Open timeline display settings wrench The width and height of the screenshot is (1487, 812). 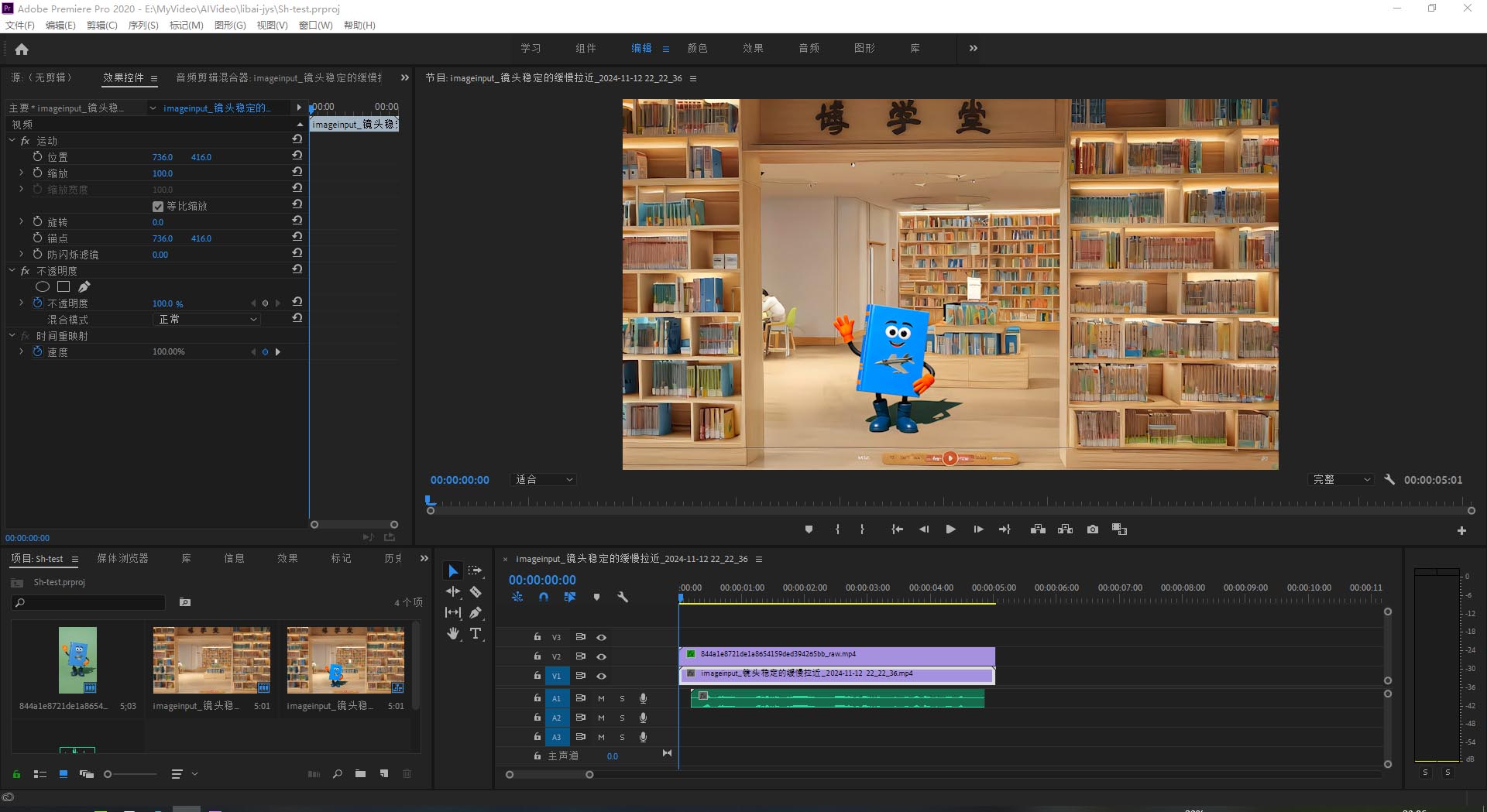623,597
